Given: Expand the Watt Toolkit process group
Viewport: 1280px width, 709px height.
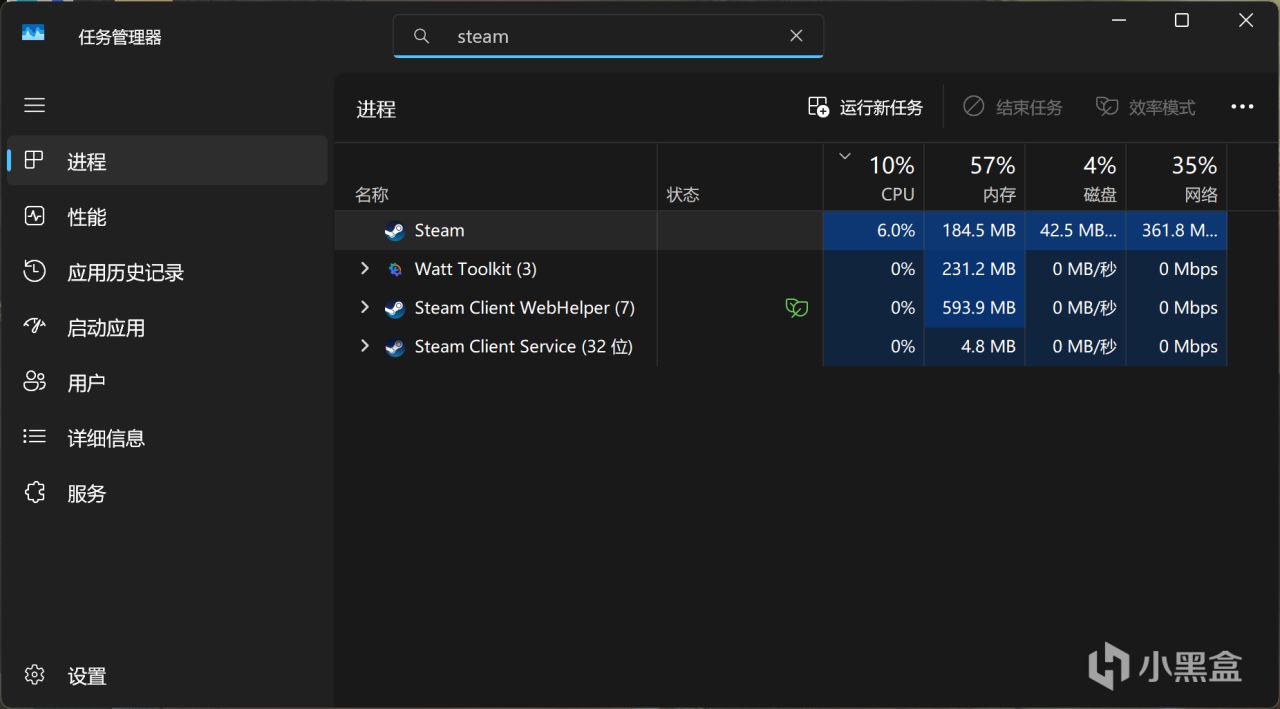Looking at the screenshot, I should click(365, 268).
